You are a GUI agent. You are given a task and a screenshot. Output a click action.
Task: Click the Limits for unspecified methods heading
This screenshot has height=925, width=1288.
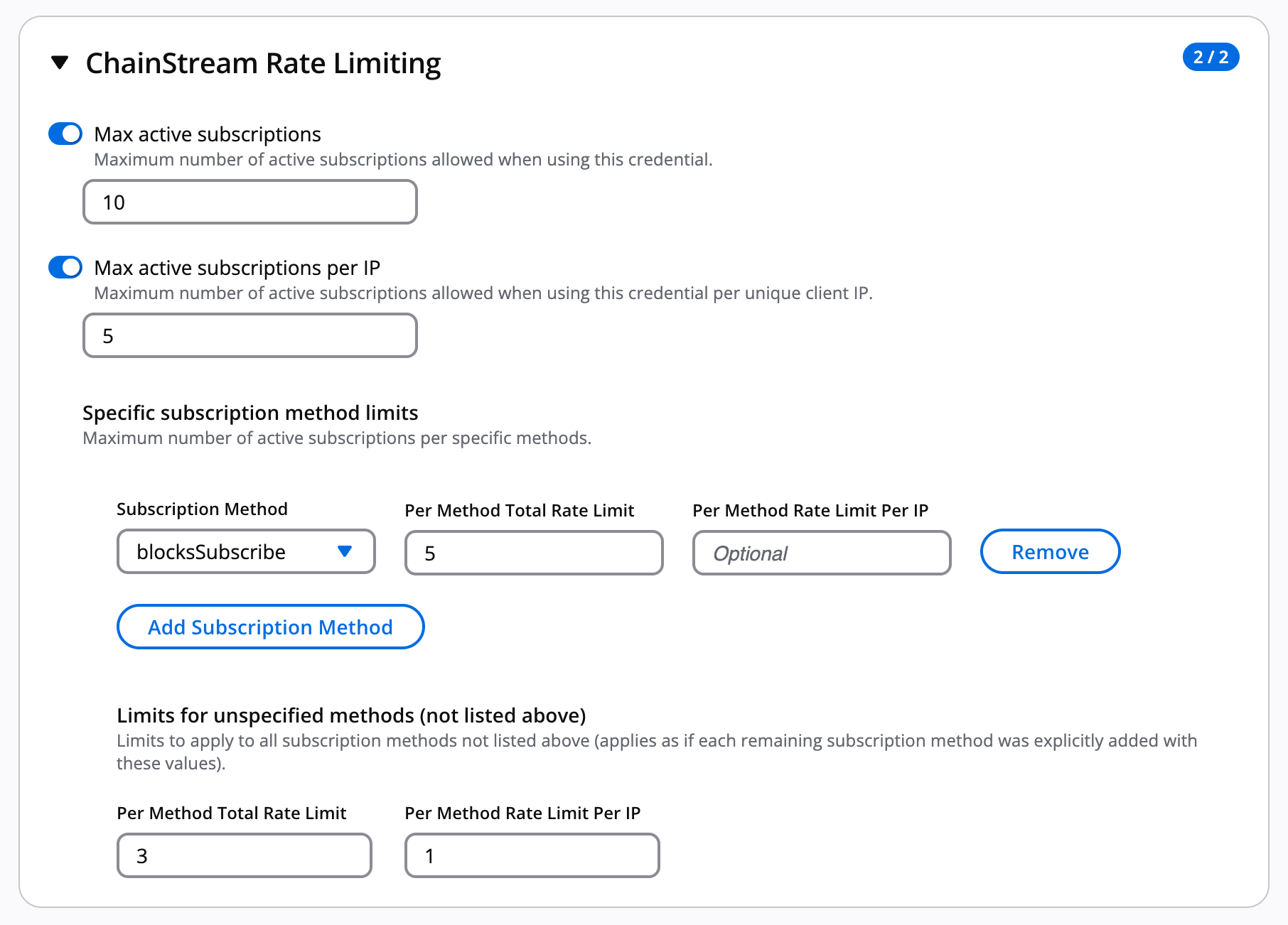(351, 715)
